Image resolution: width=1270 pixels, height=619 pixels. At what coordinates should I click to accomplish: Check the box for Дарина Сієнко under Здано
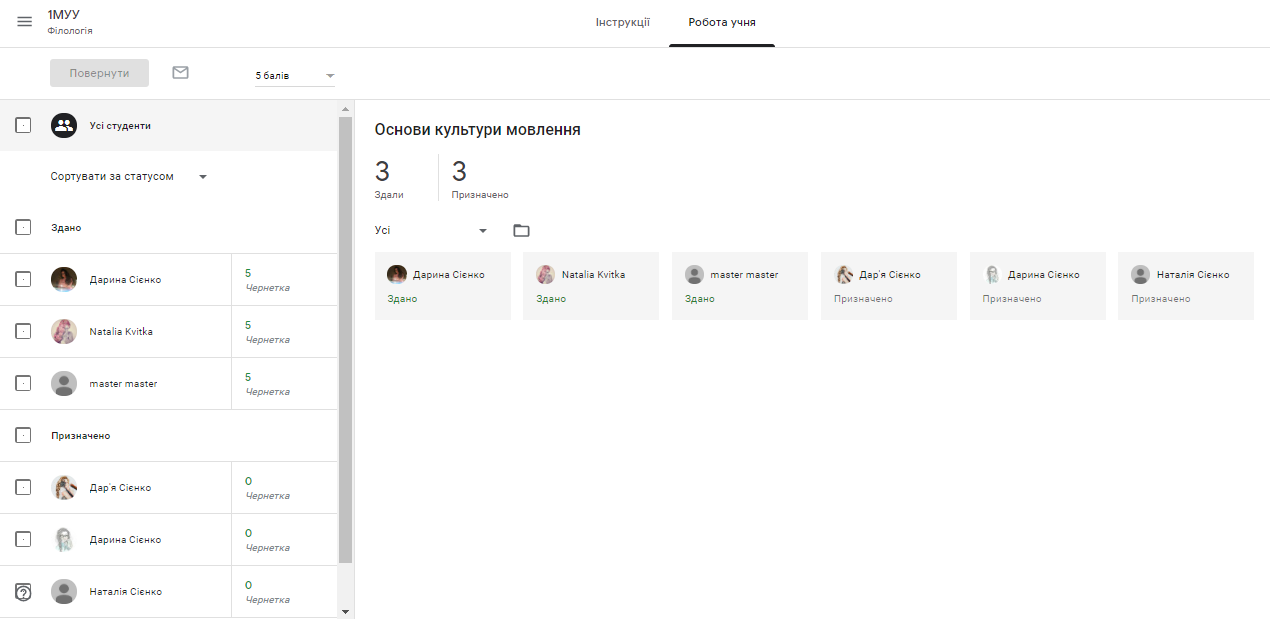point(23,280)
